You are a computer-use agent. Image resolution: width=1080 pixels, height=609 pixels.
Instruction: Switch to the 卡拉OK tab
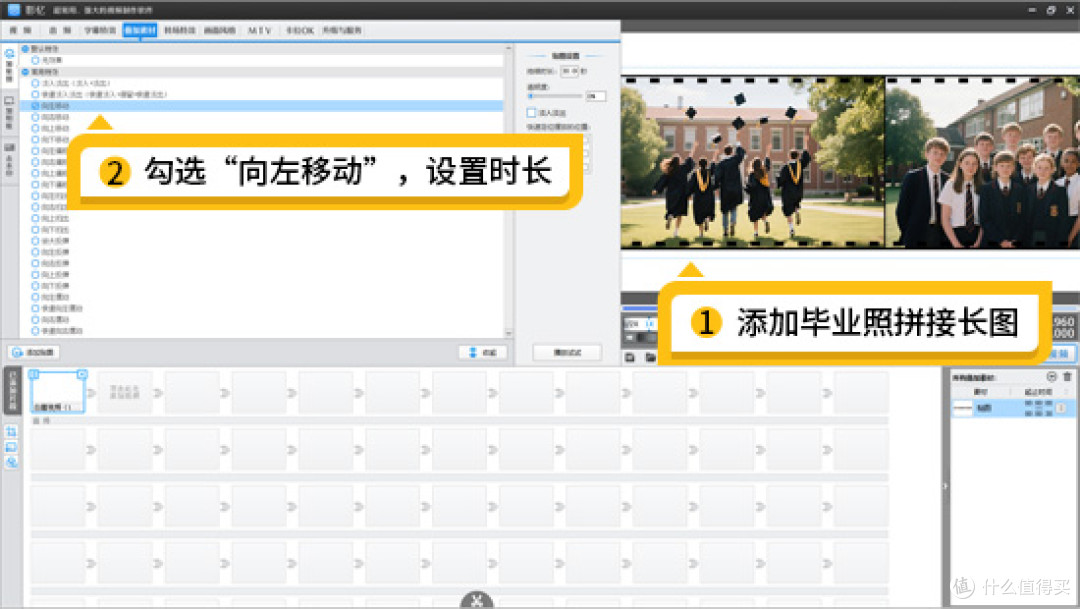[x=300, y=30]
